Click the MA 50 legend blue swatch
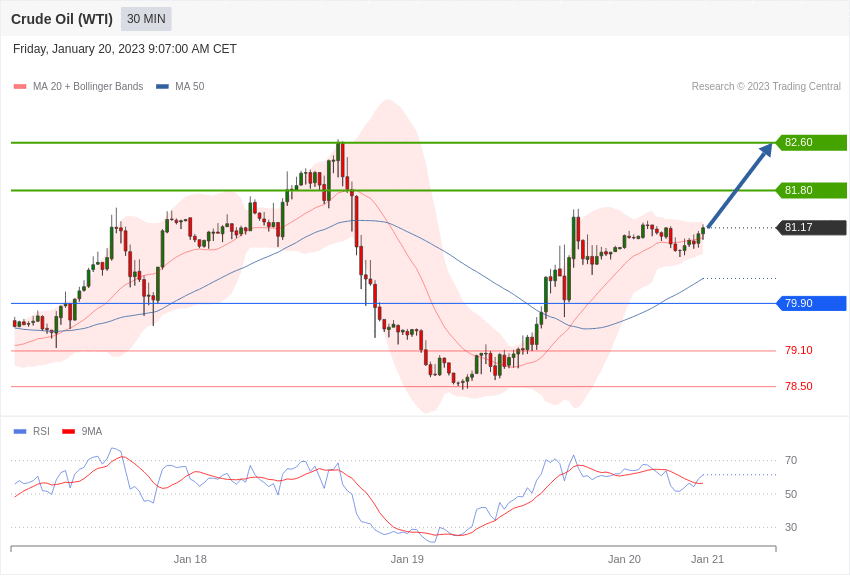850x576 pixels. coord(162,87)
